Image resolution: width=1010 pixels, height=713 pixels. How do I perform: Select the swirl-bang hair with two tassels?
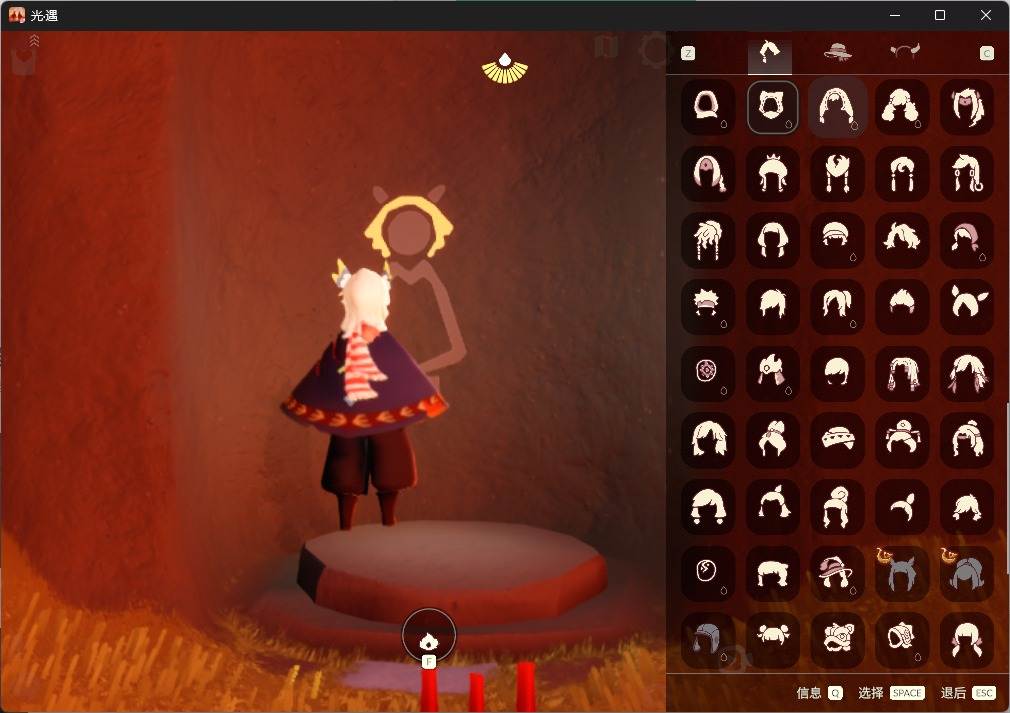click(902, 173)
